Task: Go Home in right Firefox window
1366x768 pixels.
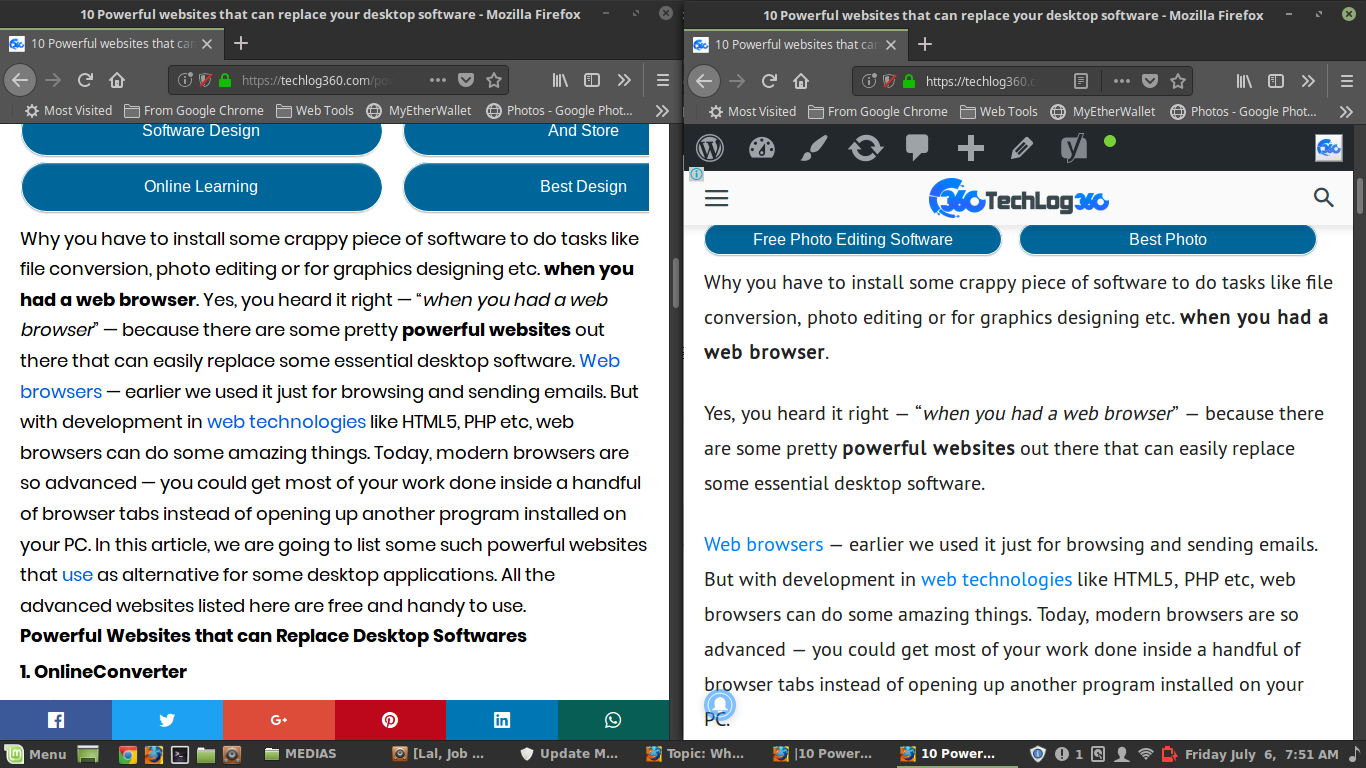Action: (801, 81)
